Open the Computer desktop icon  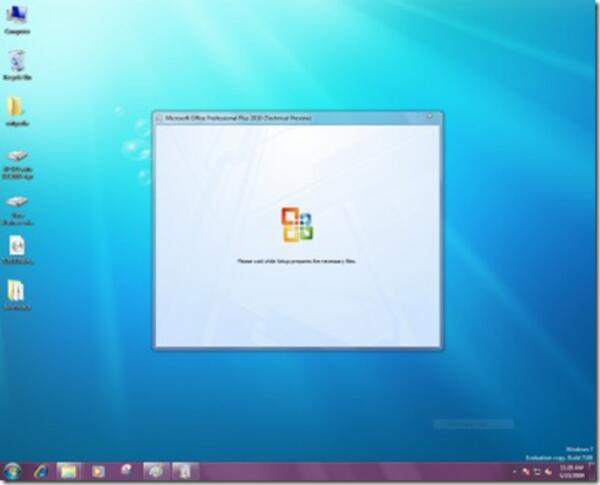coord(16,16)
